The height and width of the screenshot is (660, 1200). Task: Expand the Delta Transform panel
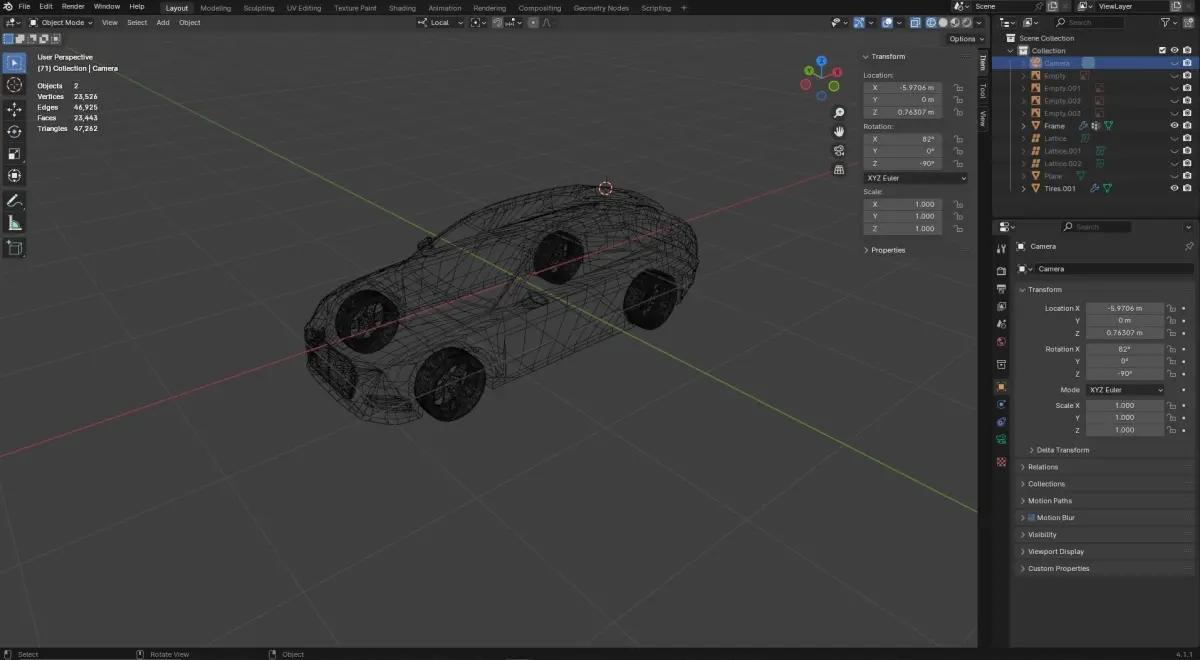click(x=1063, y=450)
